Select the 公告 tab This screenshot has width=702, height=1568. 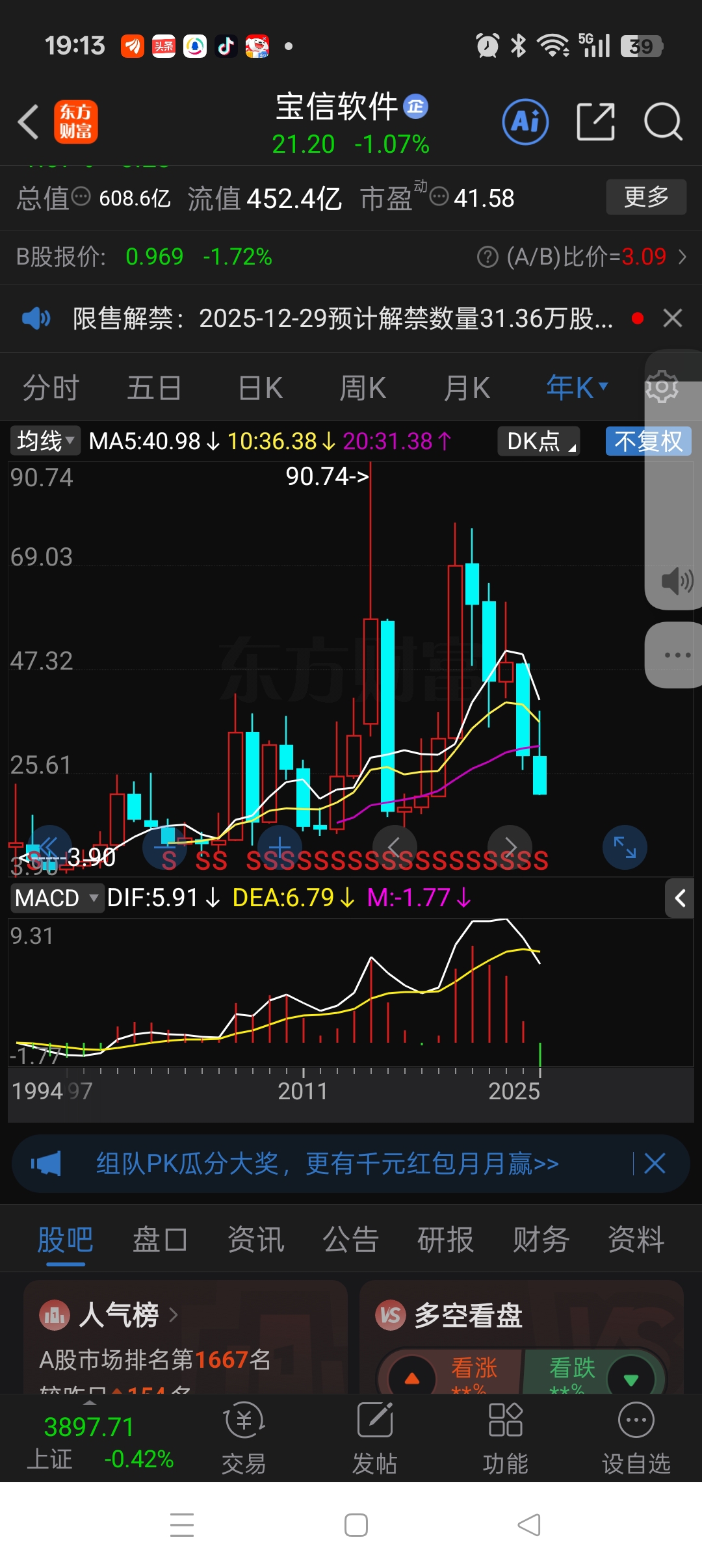[351, 1240]
